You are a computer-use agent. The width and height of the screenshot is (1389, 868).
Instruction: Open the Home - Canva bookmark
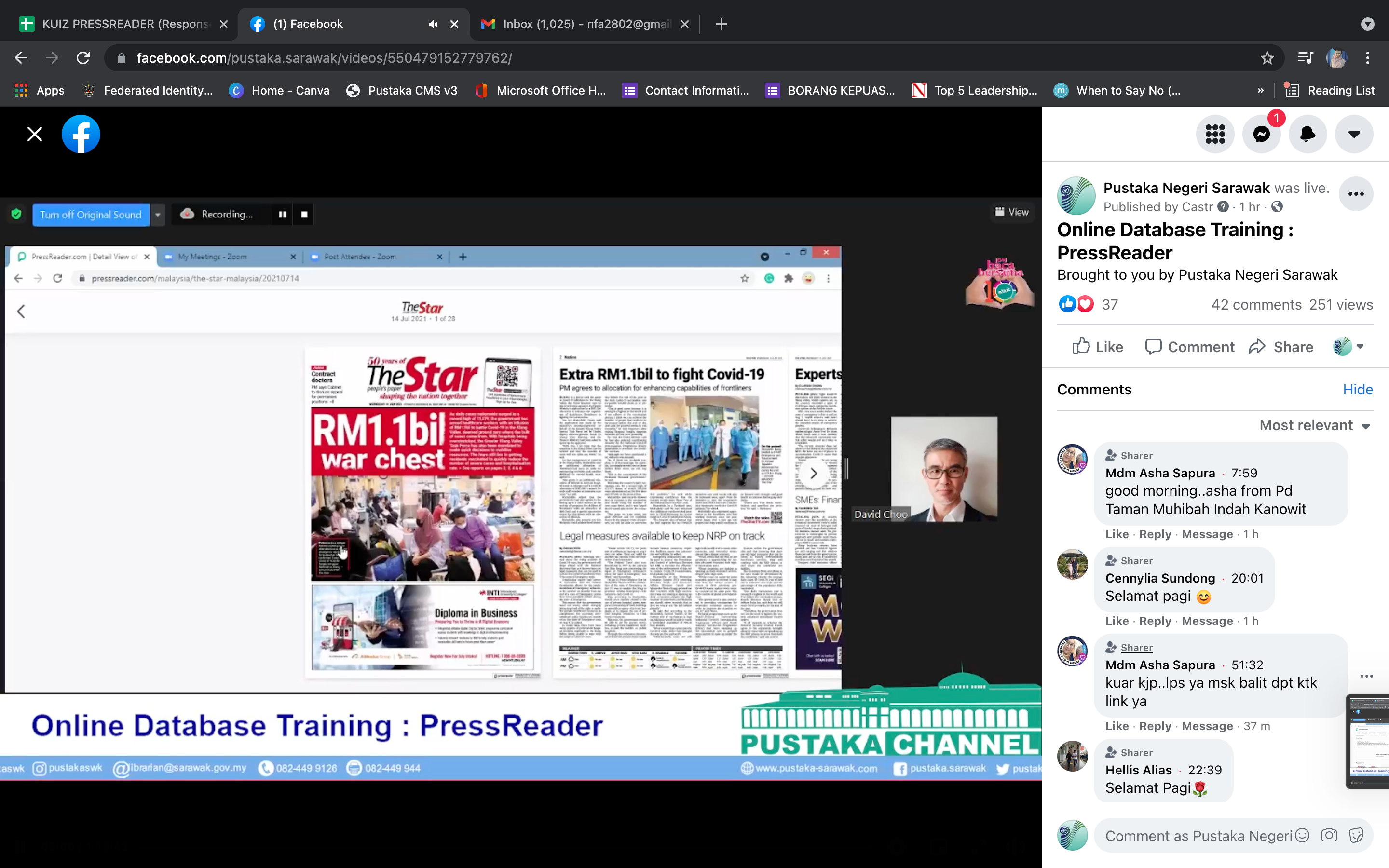(280, 90)
